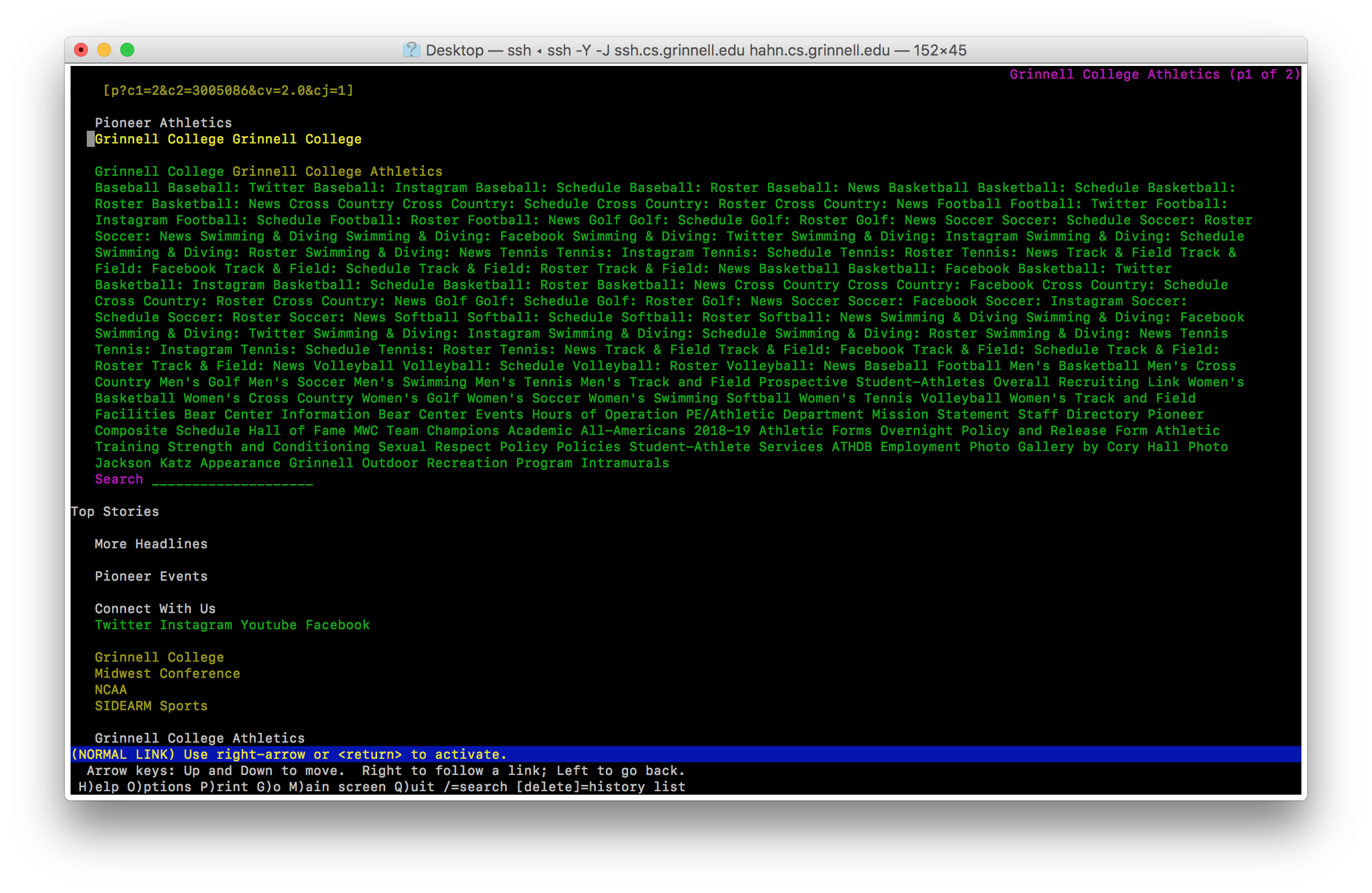Open Facebook link under Connect With Us
Image resolution: width=1372 pixels, height=893 pixels.
[x=337, y=625]
